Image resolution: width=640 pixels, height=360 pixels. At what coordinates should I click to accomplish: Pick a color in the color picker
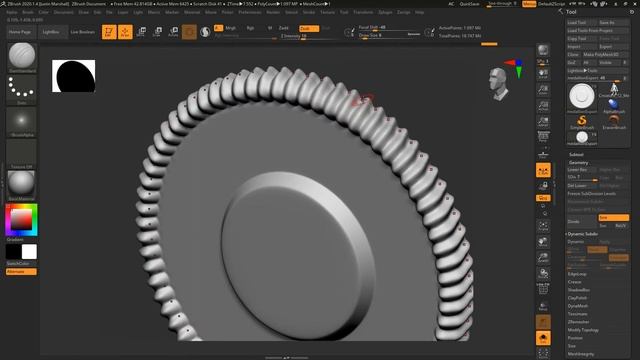pyautogui.click(x=21, y=220)
